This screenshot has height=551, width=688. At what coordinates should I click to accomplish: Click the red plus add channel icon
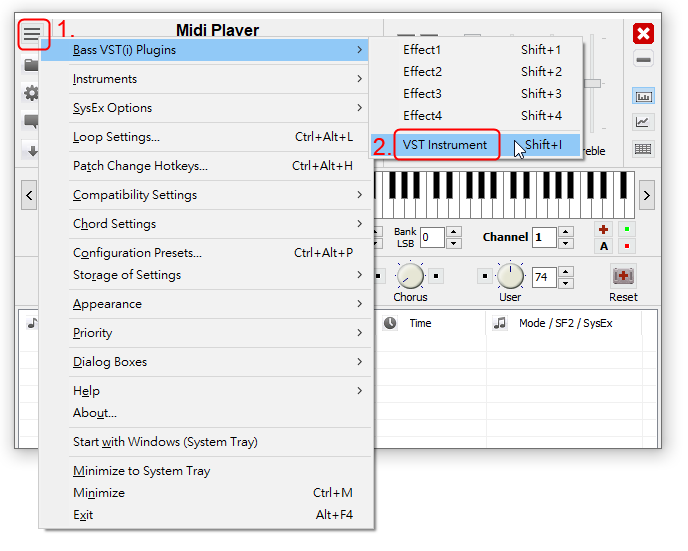pos(604,229)
